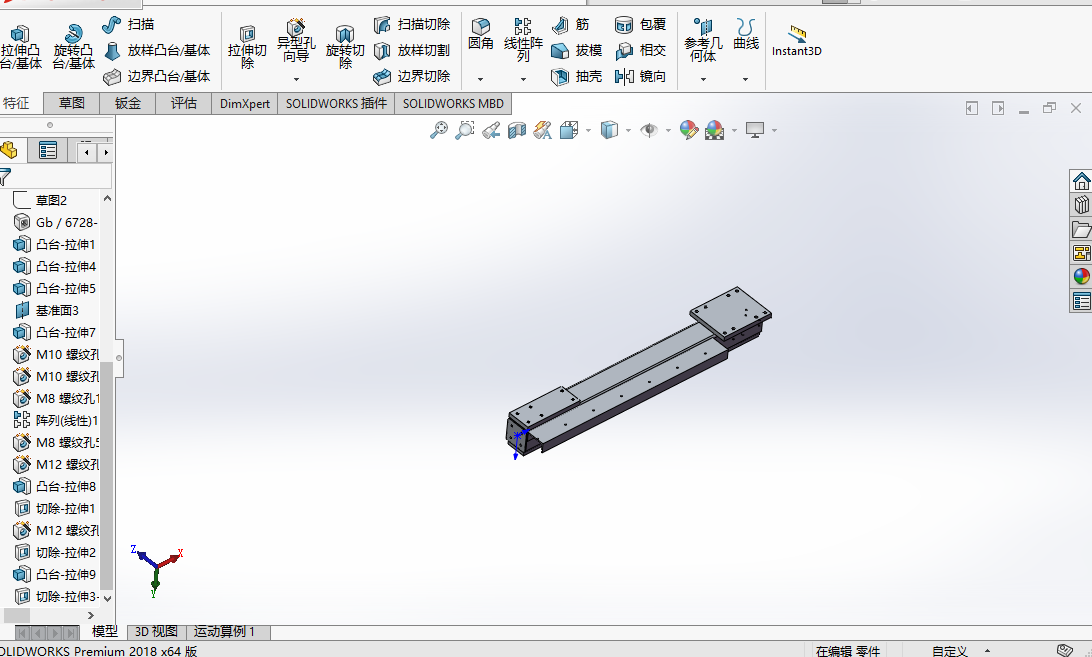
Task: Click the Apply Scene icon
Action: [715, 130]
